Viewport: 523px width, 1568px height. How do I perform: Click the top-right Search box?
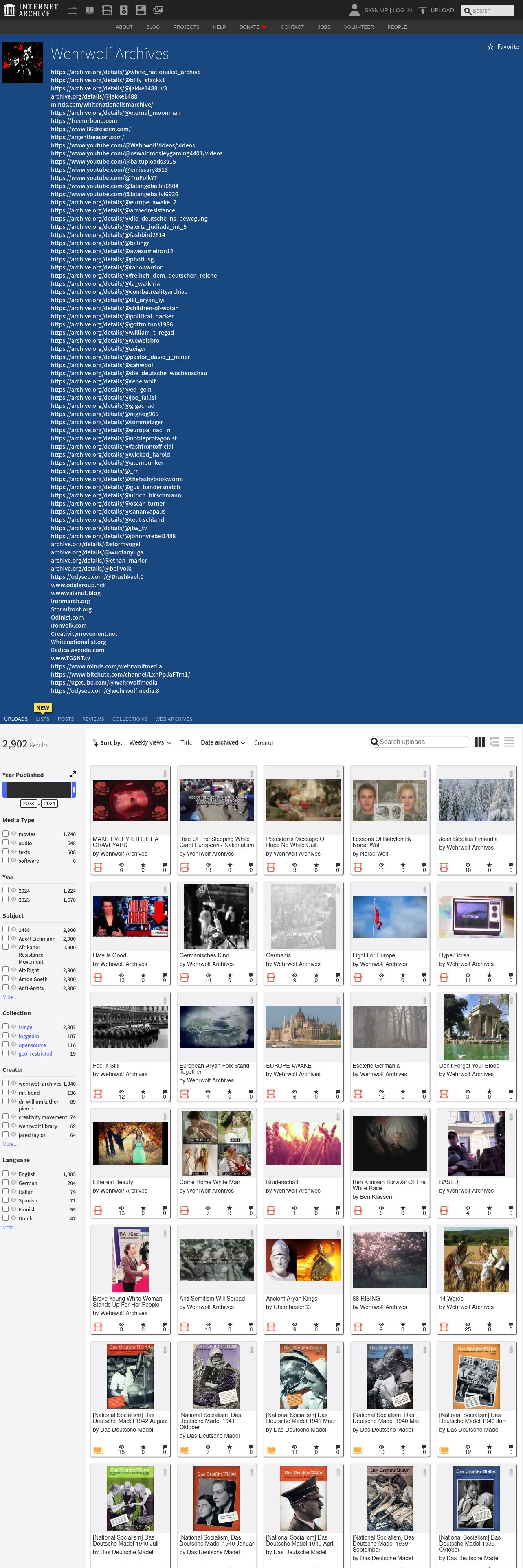[x=487, y=10]
